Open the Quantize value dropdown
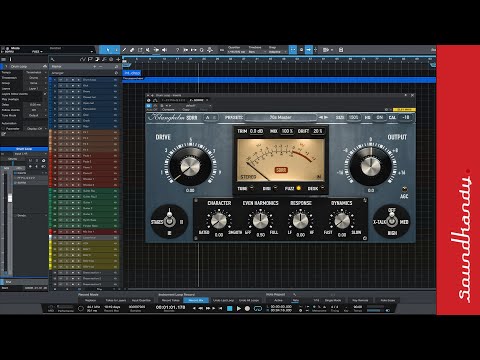The height and width of the screenshot is (360, 480). click(x=236, y=52)
